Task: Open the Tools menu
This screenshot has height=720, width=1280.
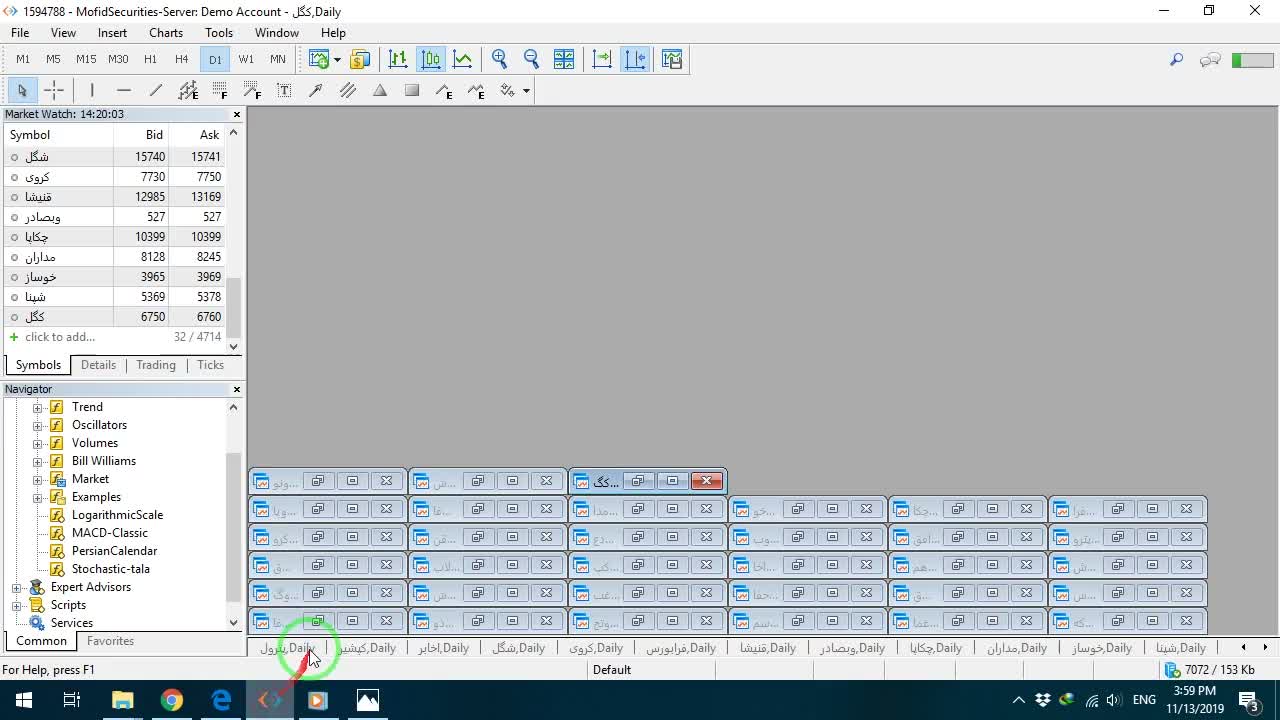Action: click(x=219, y=33)
